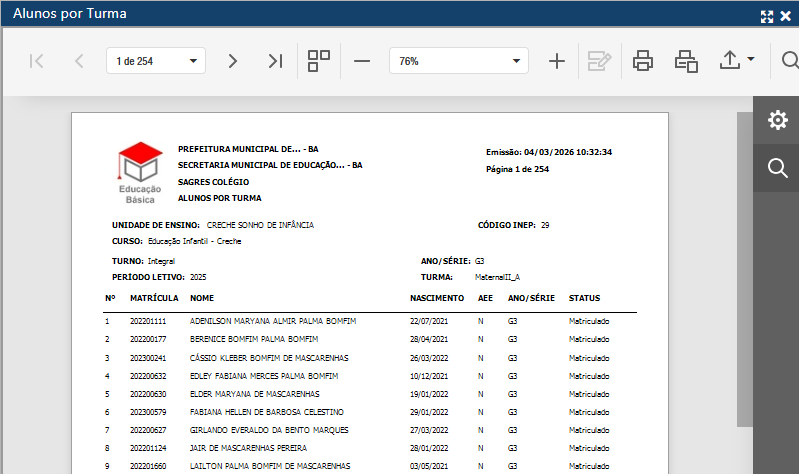Print the report
Screen dimensions: 799x474
[x=643, y=61]
